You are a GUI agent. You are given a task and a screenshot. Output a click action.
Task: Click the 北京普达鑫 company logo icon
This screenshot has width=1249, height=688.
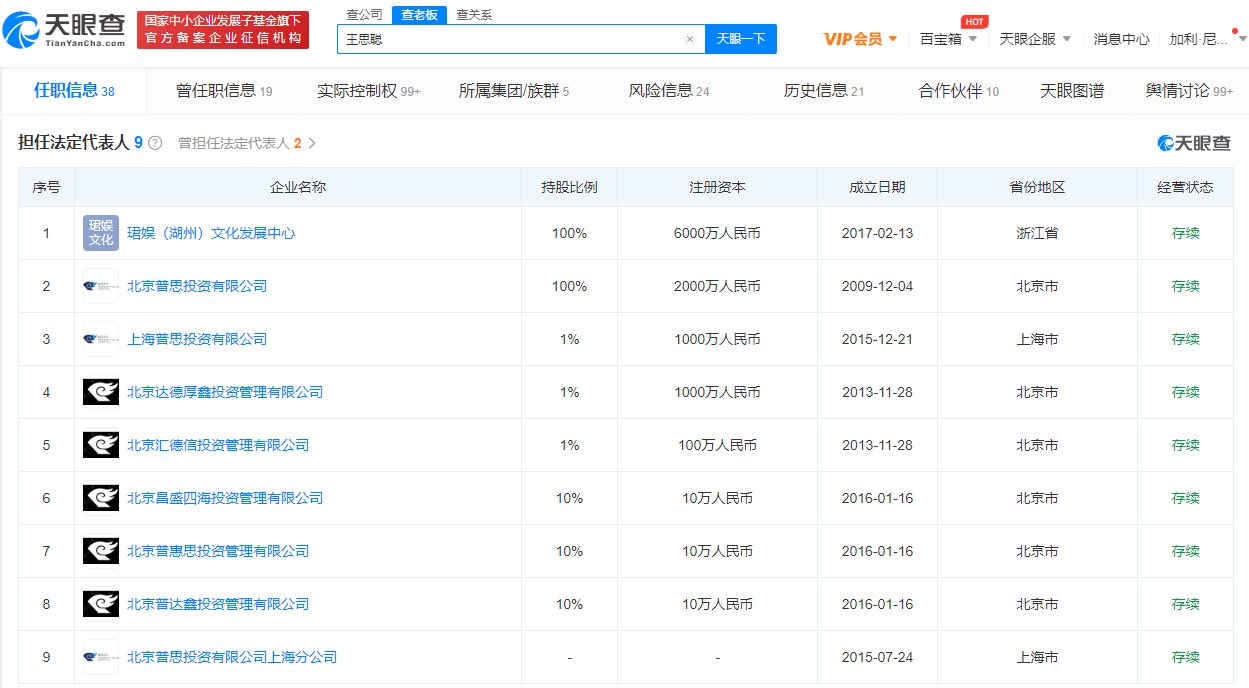101,604
